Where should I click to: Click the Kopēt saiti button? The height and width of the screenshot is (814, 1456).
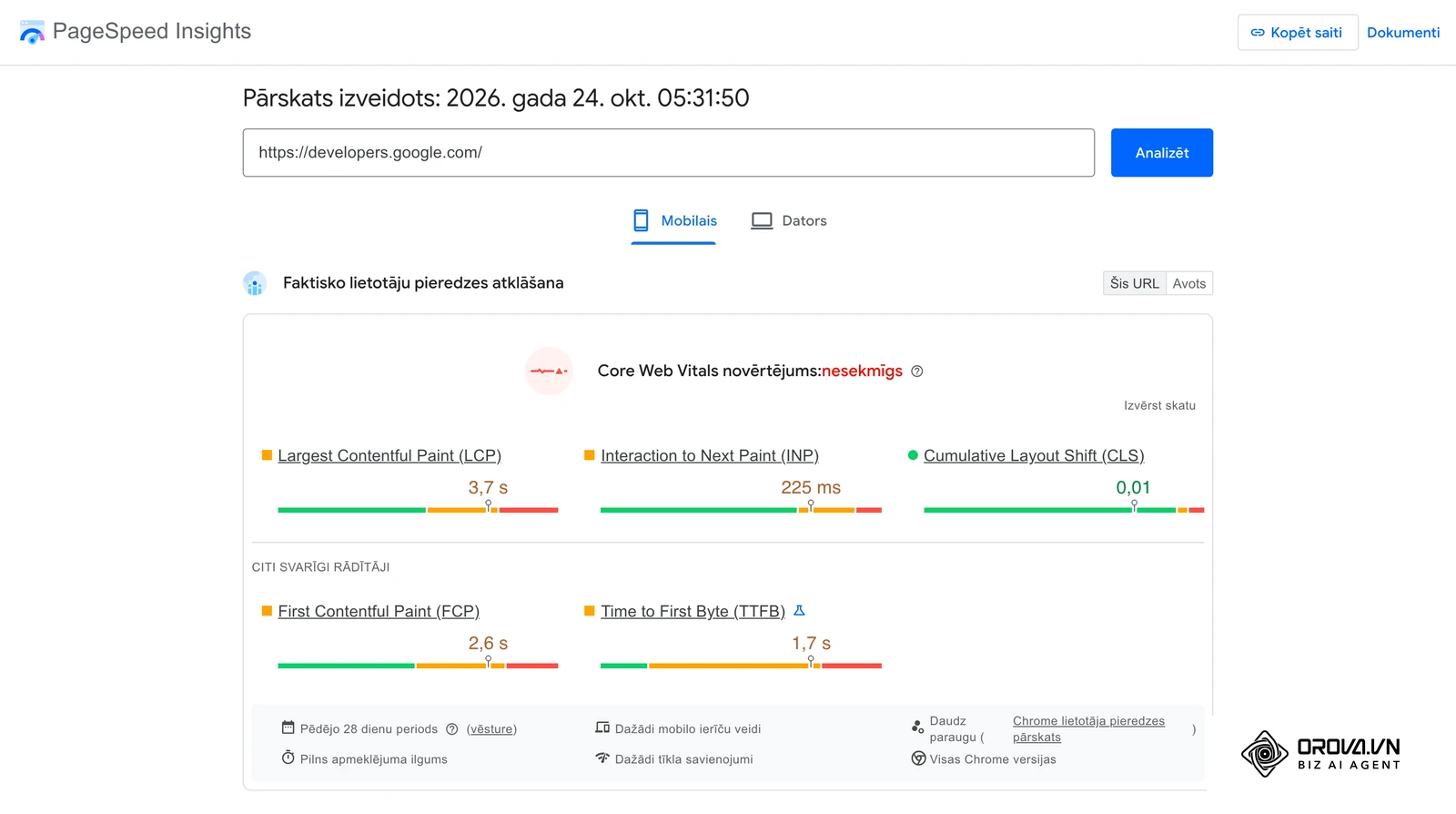click(x=1298, y=33)
